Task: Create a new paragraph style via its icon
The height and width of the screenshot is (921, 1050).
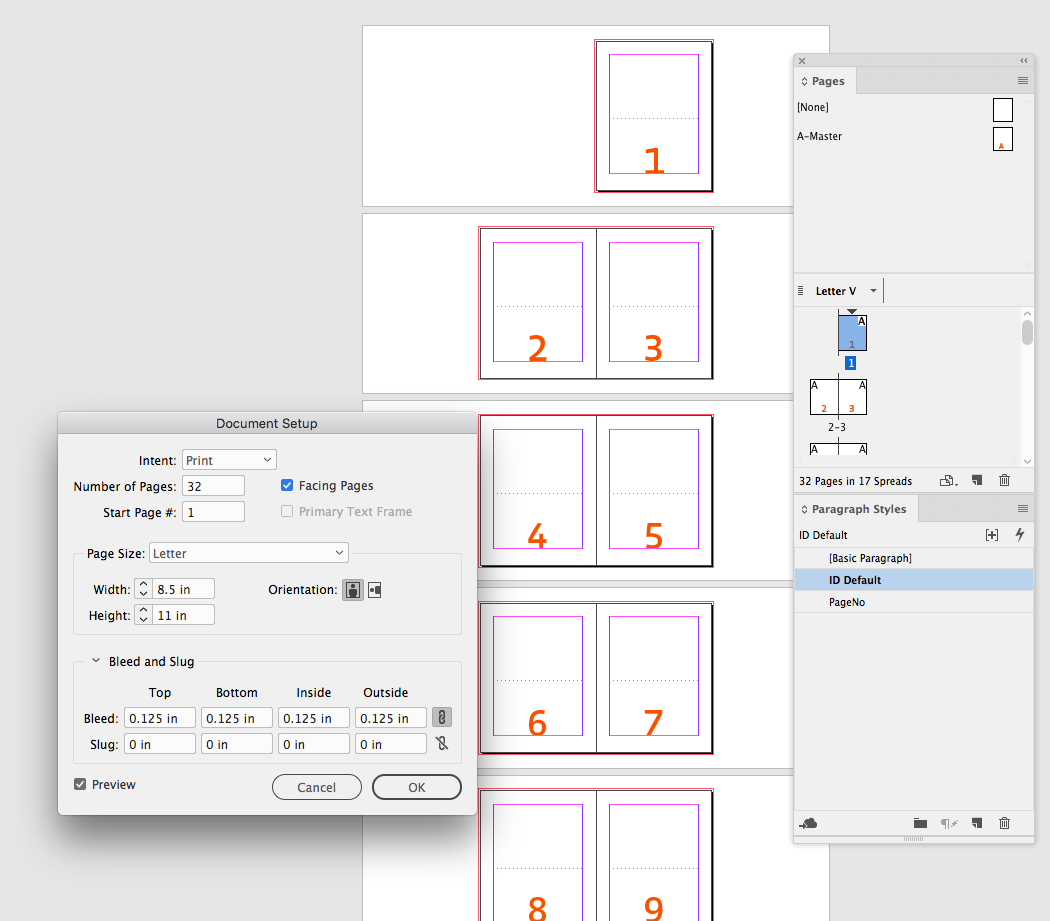Action: tap(977, 823)
